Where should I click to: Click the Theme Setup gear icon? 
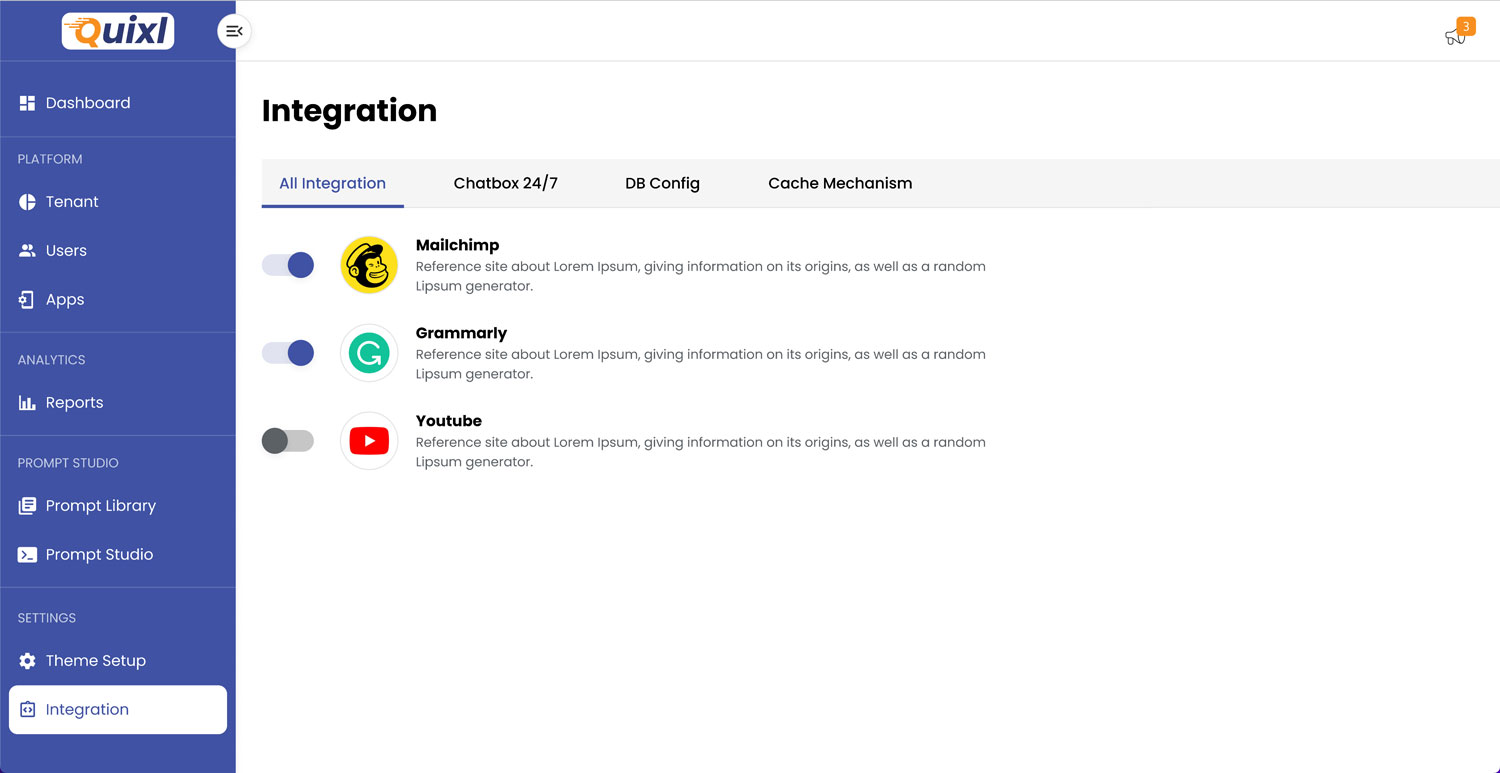[x=27, y=661]
